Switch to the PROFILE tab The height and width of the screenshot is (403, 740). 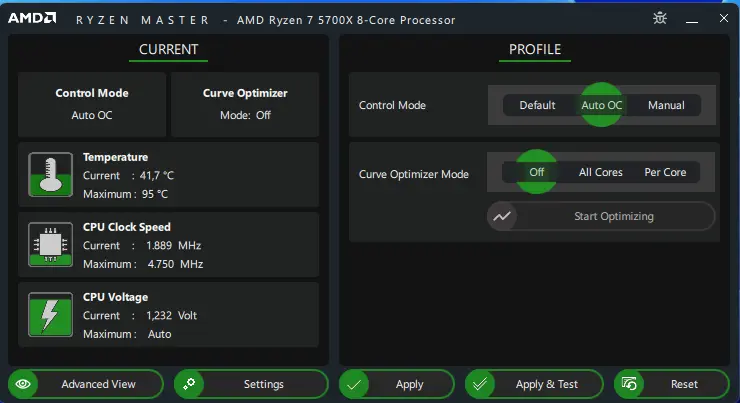[535, 50]
